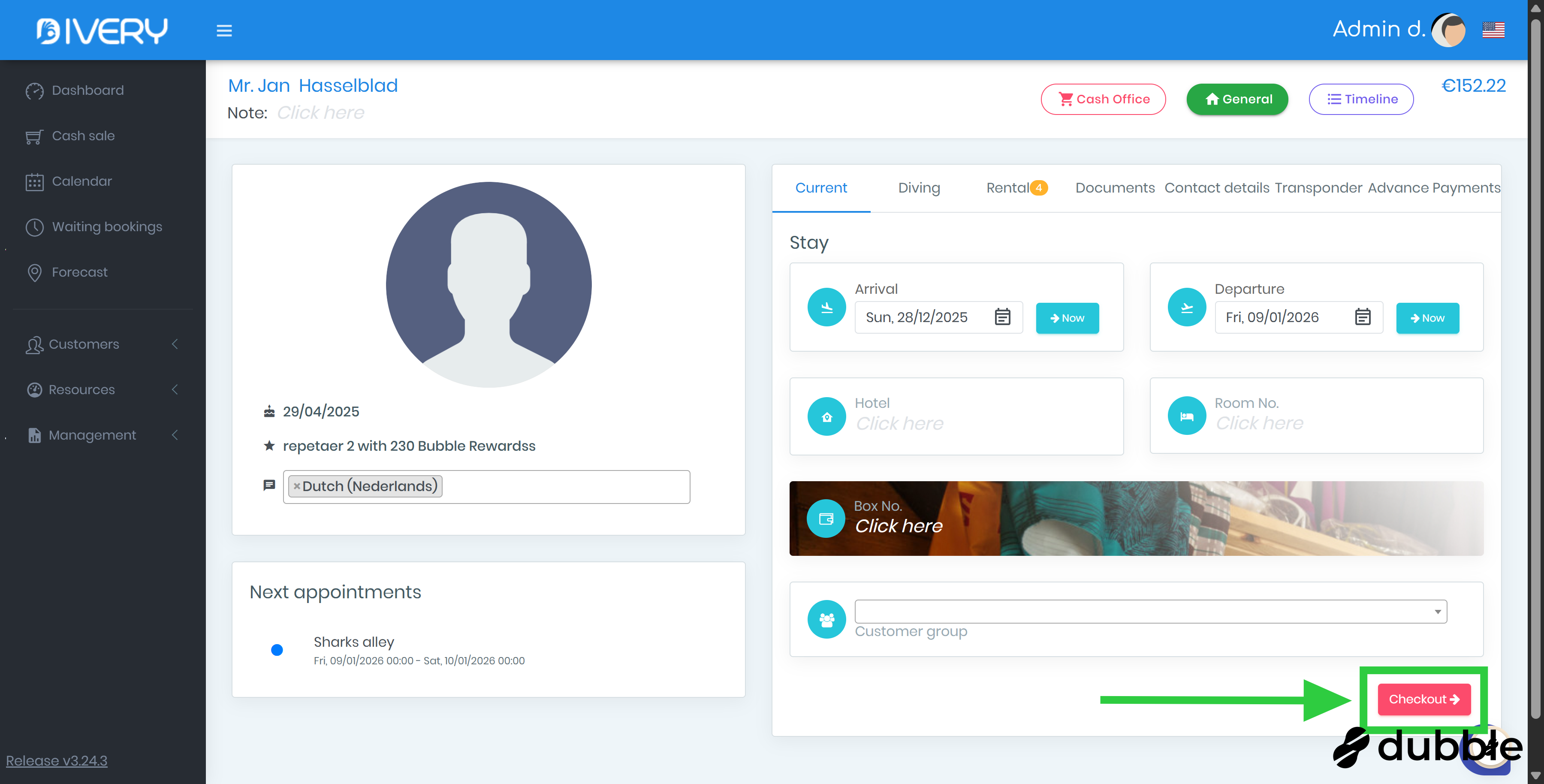
Task: Open the Departure date calendar icon
Action: [1363, 317]
